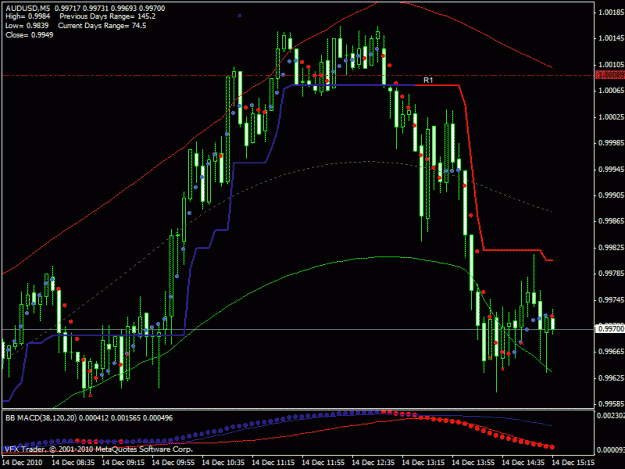Screen dimensions: 625x469
Task: Click the 'Previous Days Range= 145.2' readout
Action: [108, 17]
